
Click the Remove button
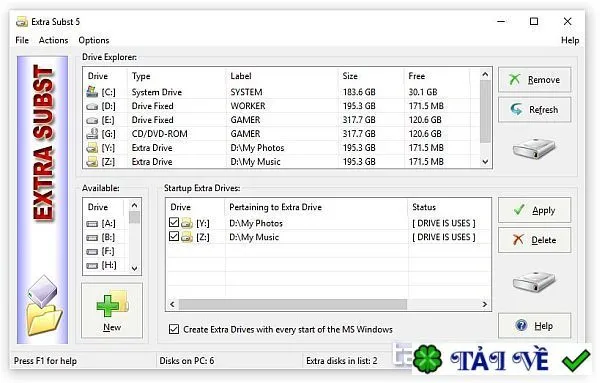(535, 80)
